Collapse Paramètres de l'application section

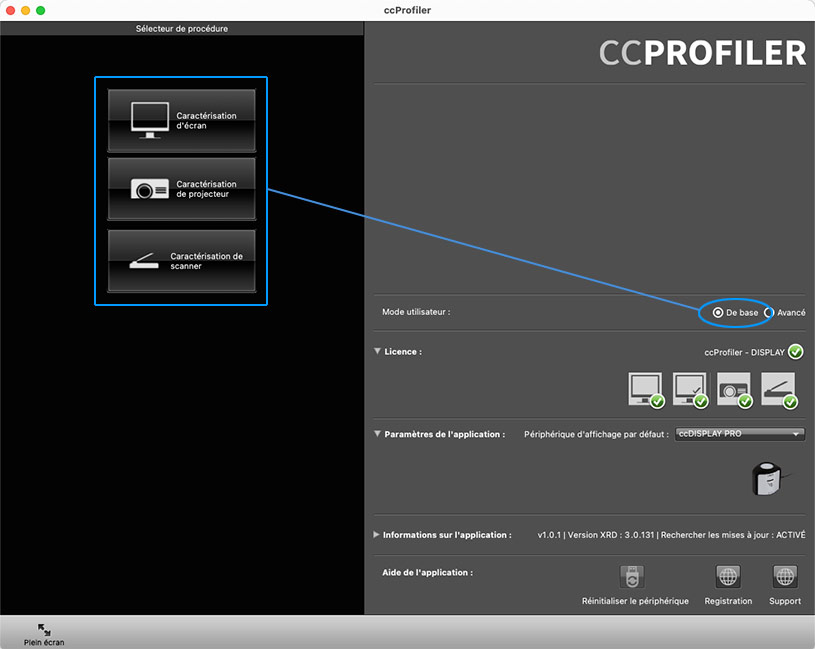(377, 434)
